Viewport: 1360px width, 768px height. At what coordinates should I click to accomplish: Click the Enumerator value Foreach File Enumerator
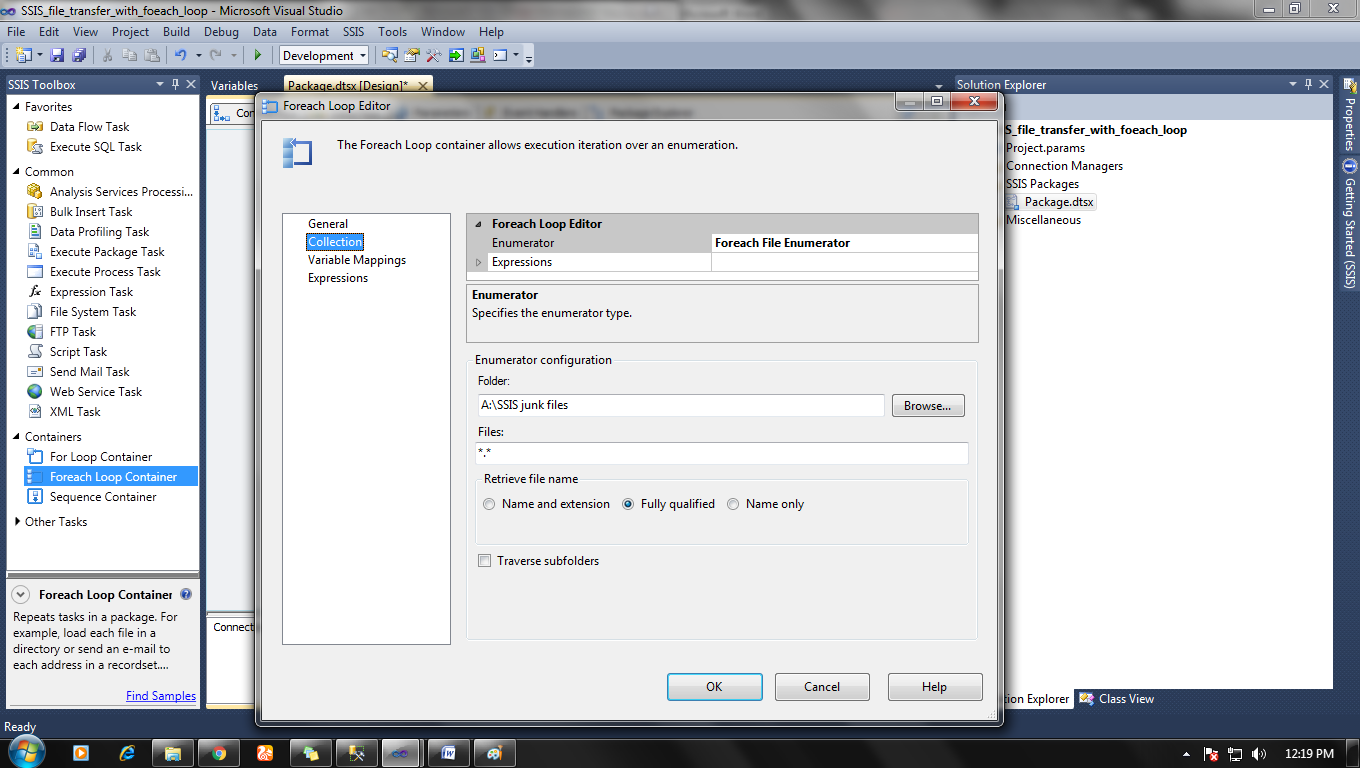click(x=845, y=243)
